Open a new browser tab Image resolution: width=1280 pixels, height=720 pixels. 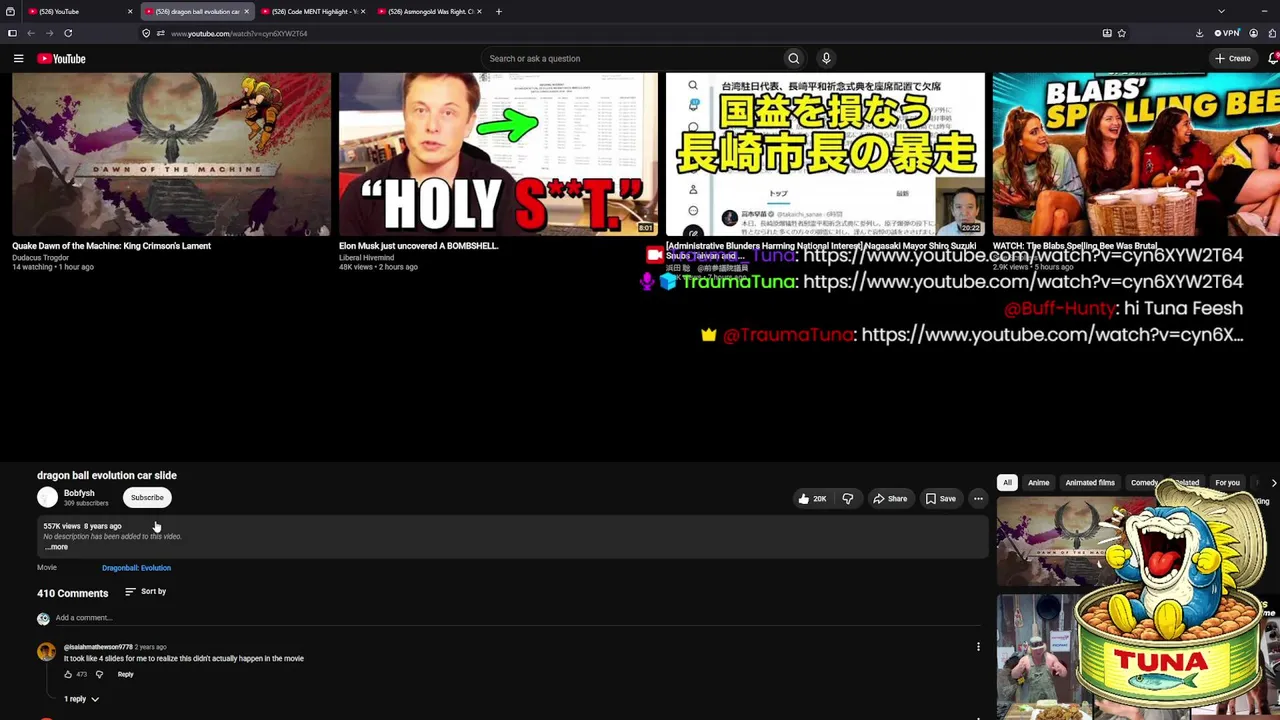point(499,11)
